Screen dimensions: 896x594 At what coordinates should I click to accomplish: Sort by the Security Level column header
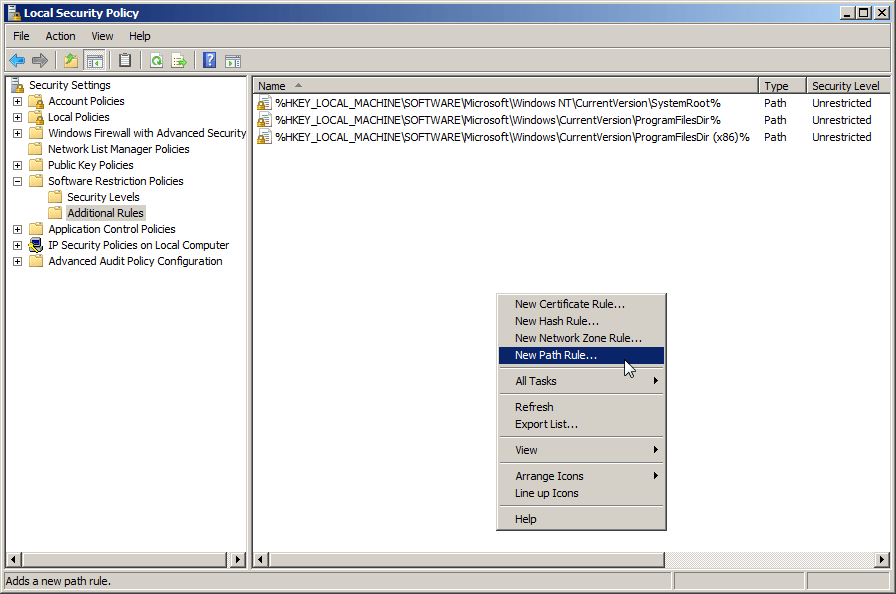tap(848, 86)
